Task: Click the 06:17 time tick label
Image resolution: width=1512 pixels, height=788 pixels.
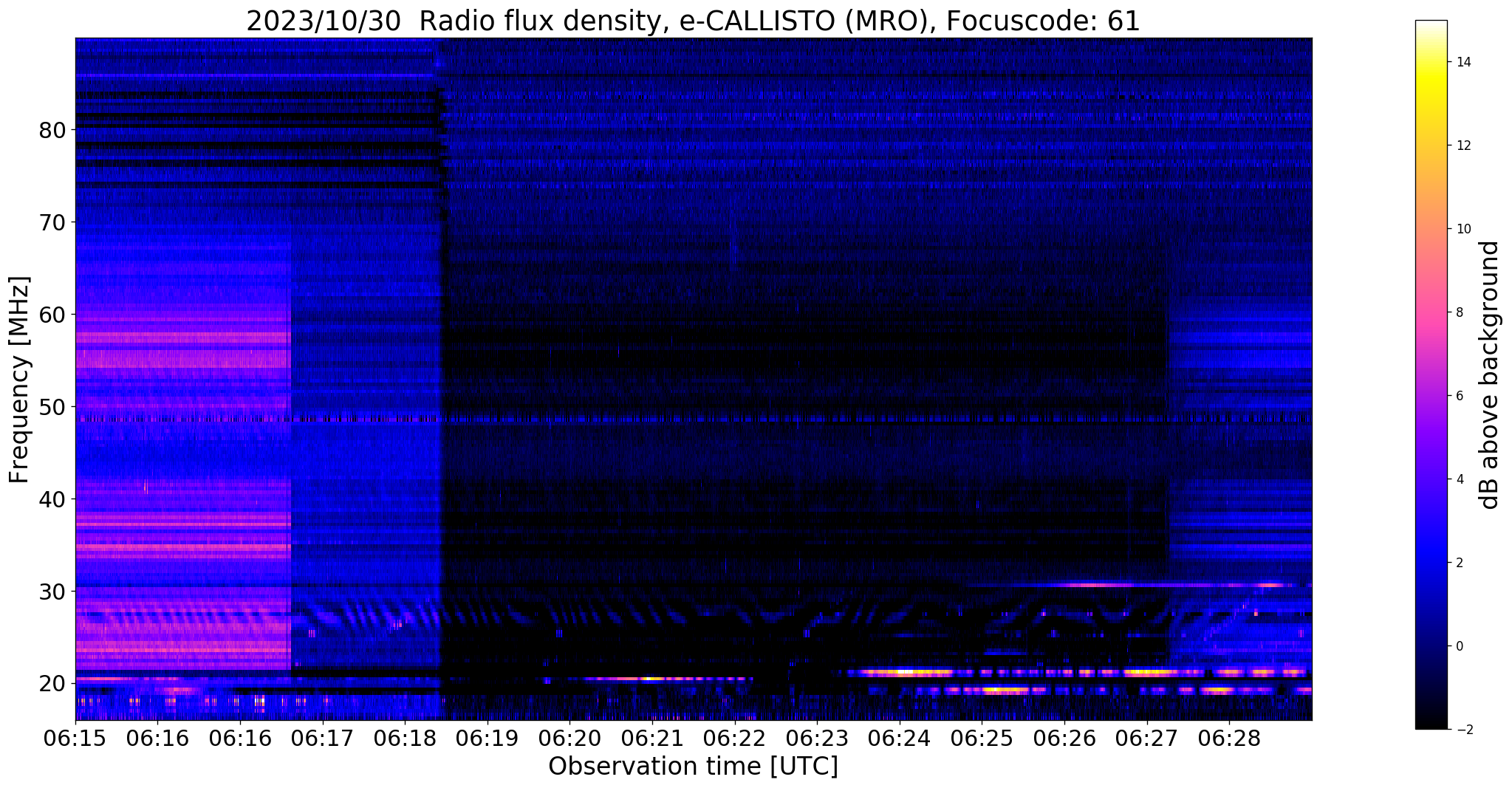Action: tap(322, 738)
